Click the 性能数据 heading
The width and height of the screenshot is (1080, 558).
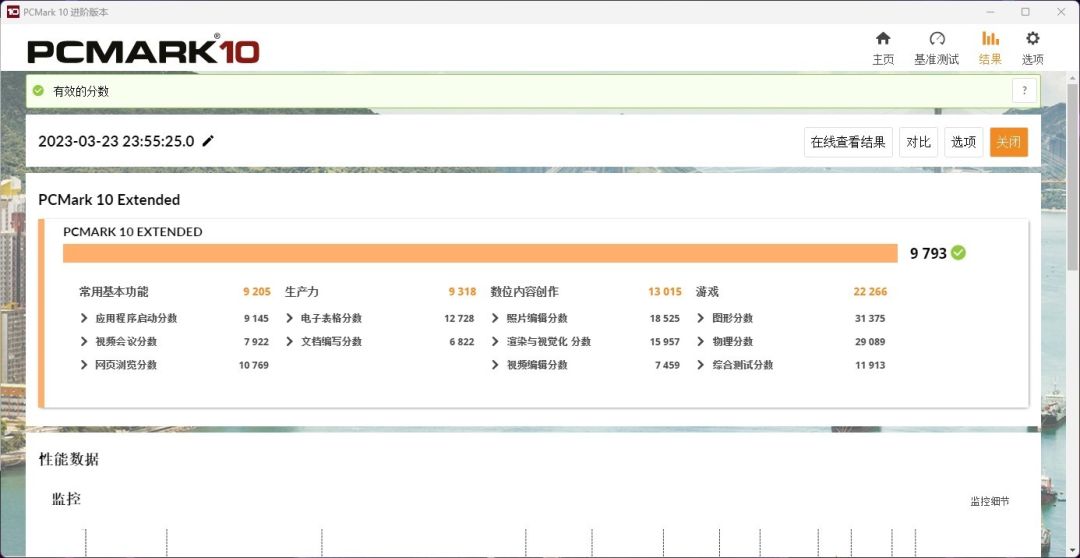point(69,459)
